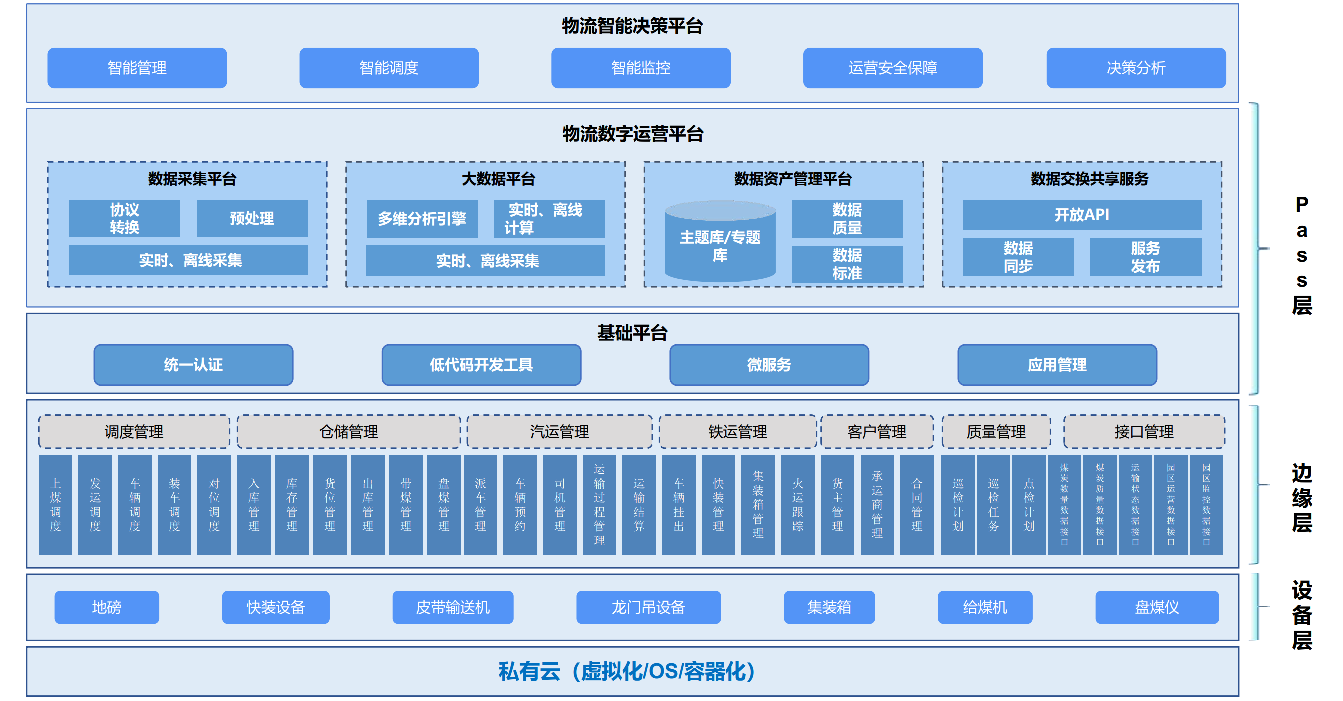Select the 仓储管理 category header
The height and width of the screenshot is (701, 1343).
pos(348,432)
